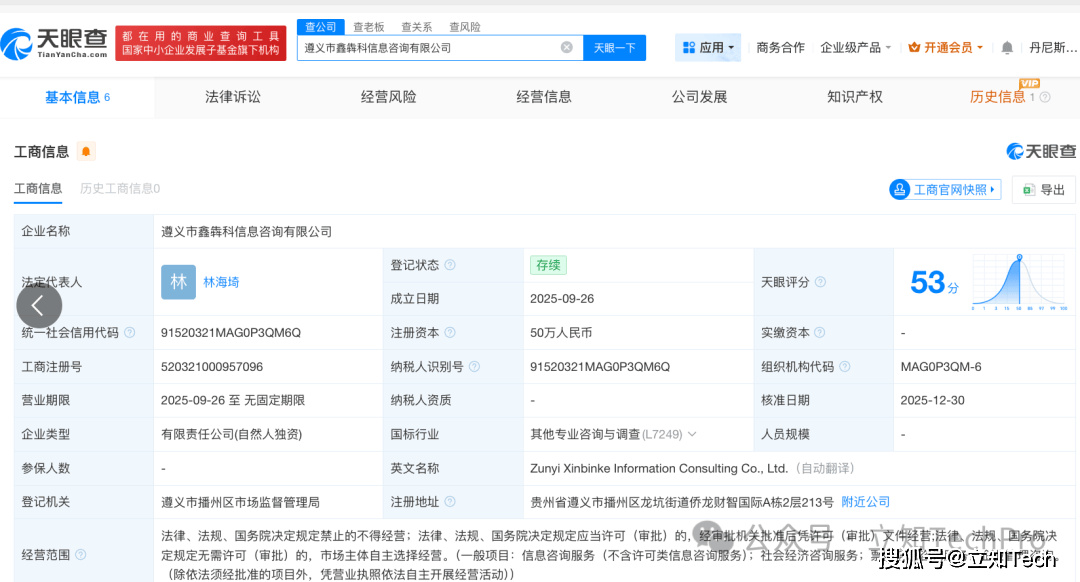
Task: Expand the 企业级产品 dropdown
Action: (856, 47)
